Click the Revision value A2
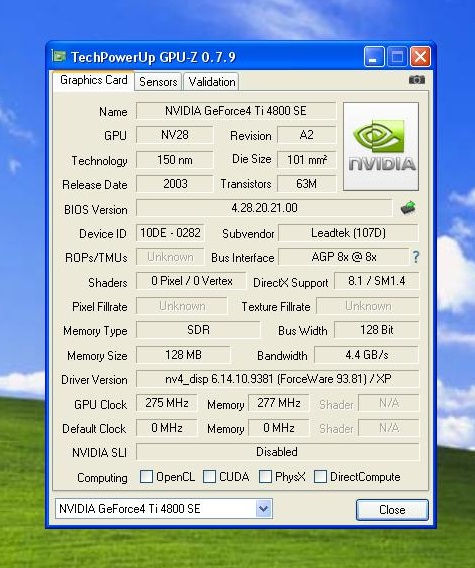Screen dimensions: 475x568 pos(307,135)
